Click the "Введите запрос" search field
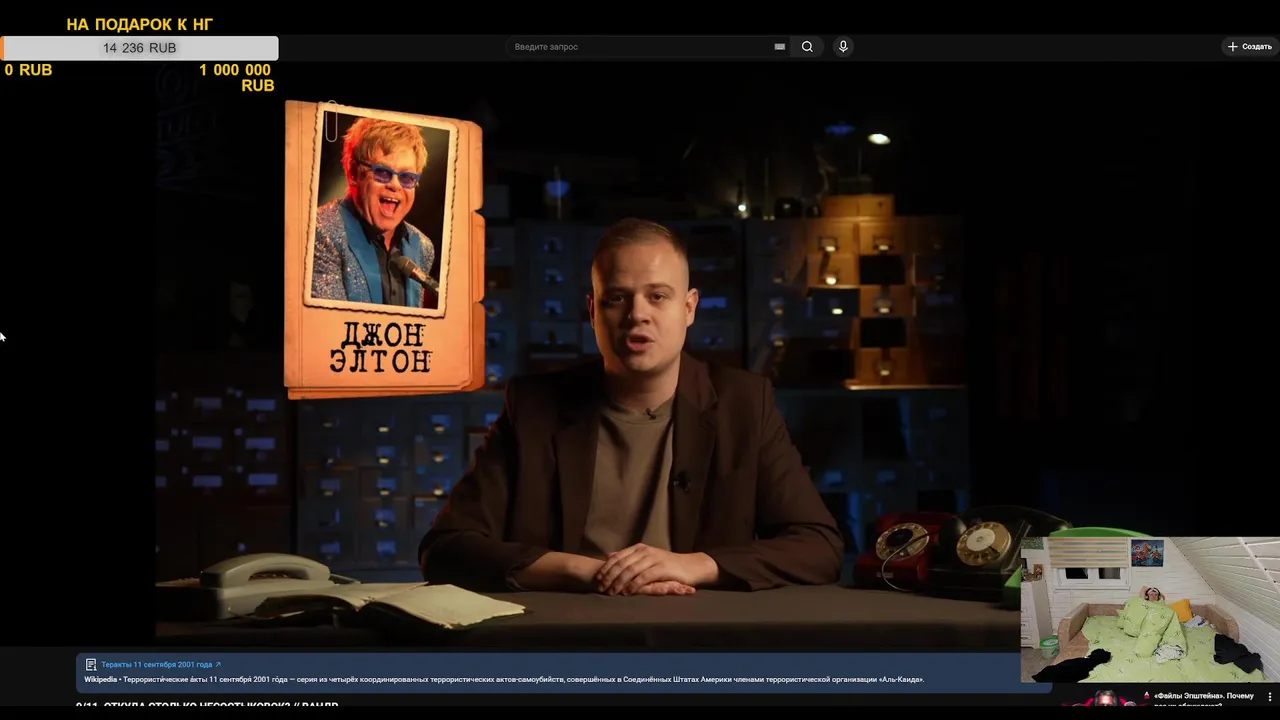 (x=640, y=47)
